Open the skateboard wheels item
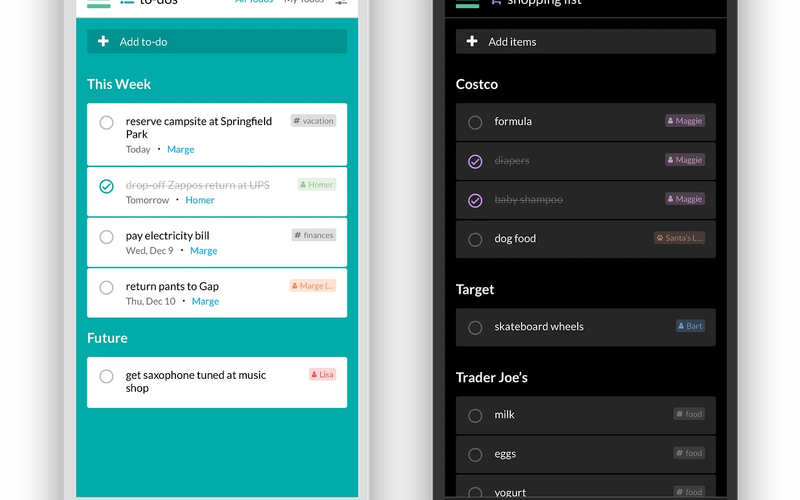 coord(586,327)
